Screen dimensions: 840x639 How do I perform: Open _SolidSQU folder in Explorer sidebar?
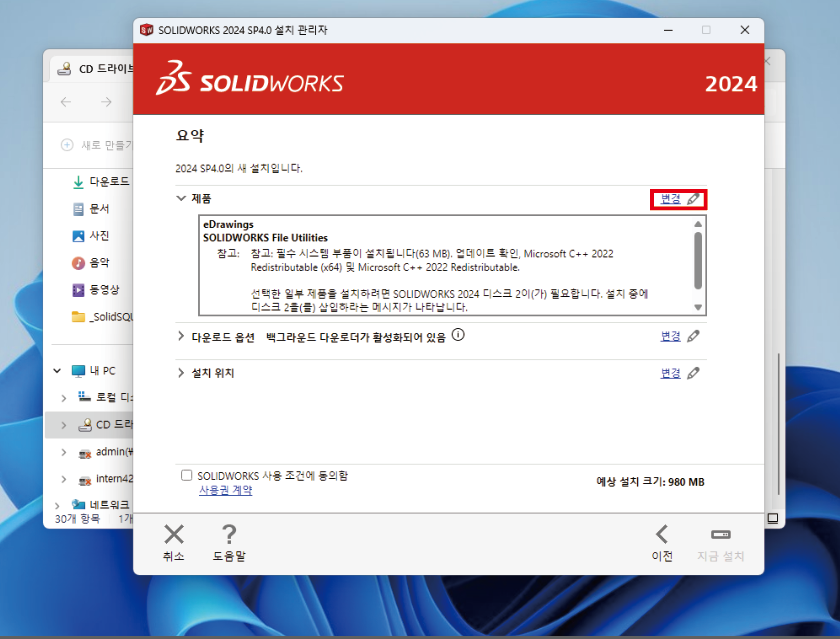point(102,317)
